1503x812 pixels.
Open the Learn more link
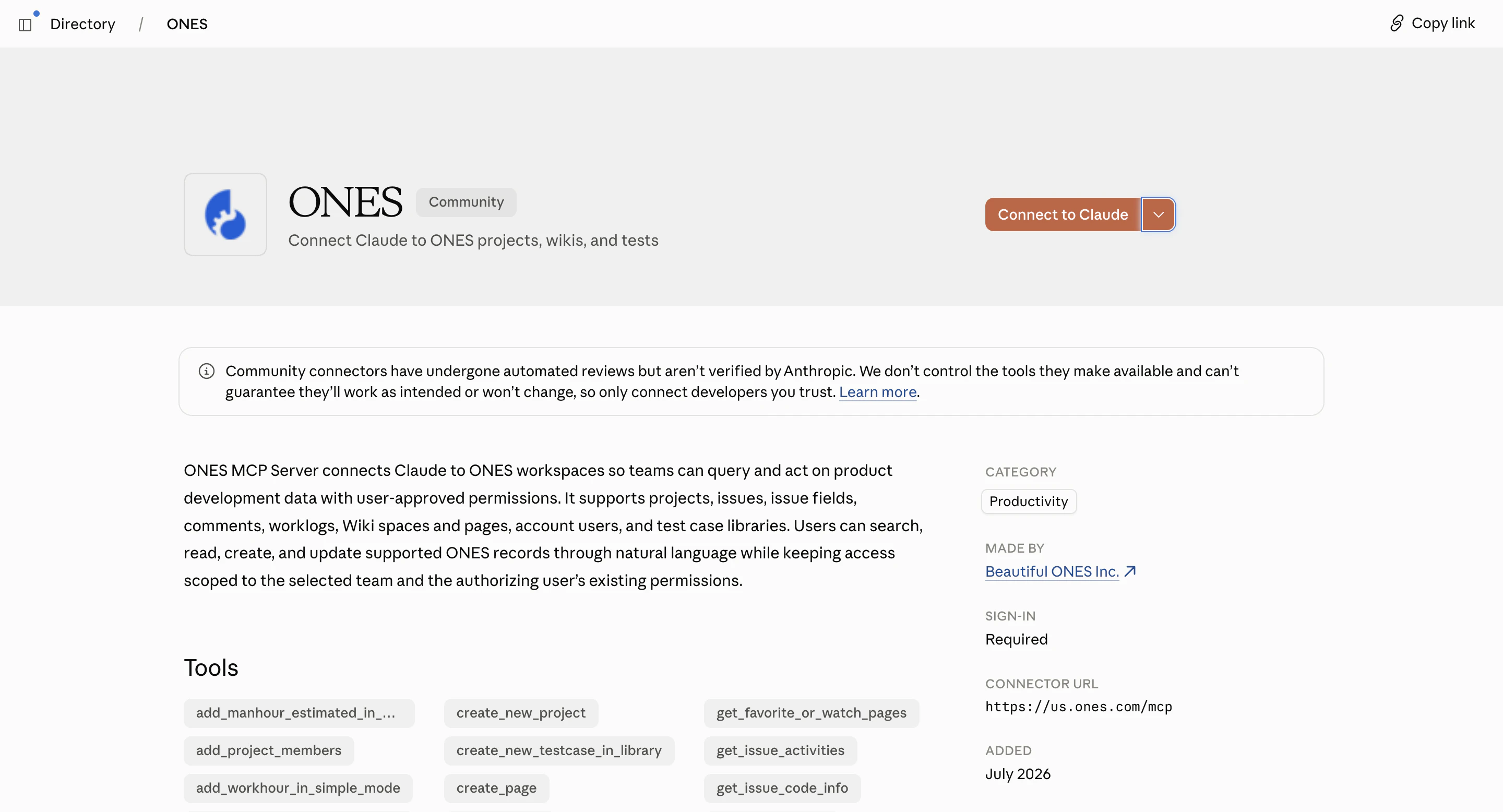pyautogui.click(x=877, y=392)
